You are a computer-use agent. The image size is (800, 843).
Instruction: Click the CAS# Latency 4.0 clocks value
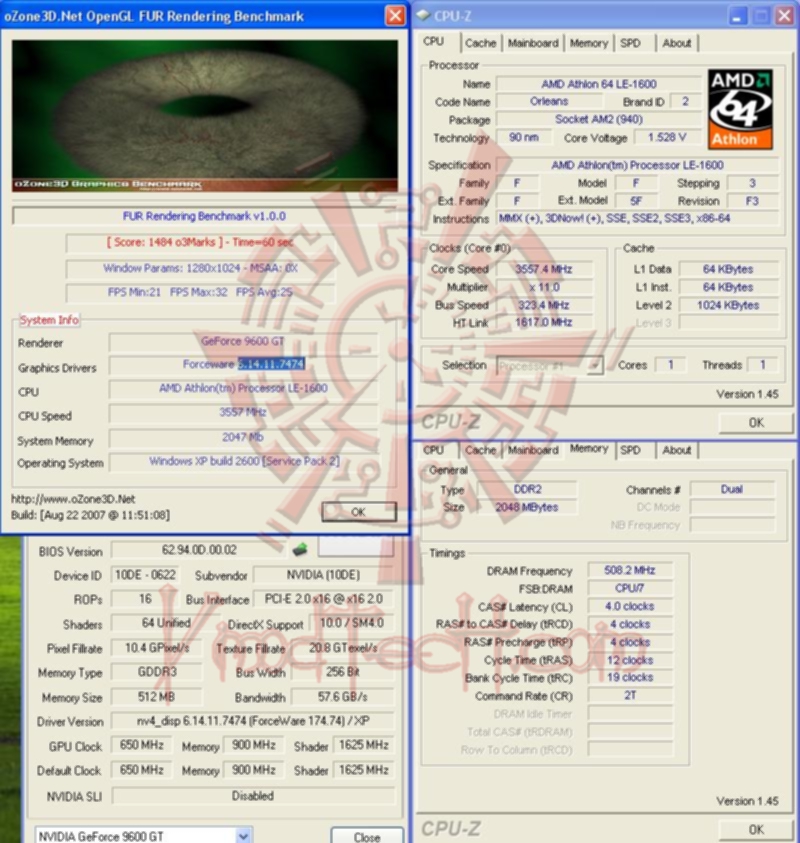click(630, 606)
